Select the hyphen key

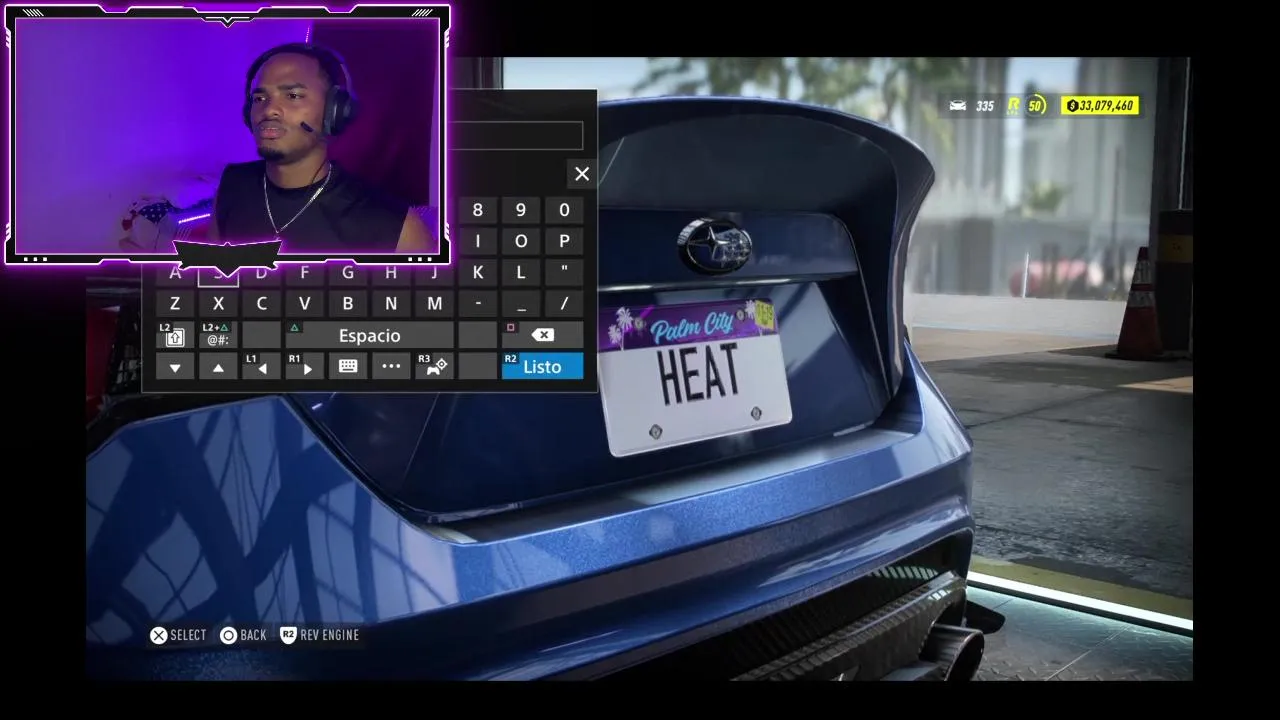click(x=477, y=304)
